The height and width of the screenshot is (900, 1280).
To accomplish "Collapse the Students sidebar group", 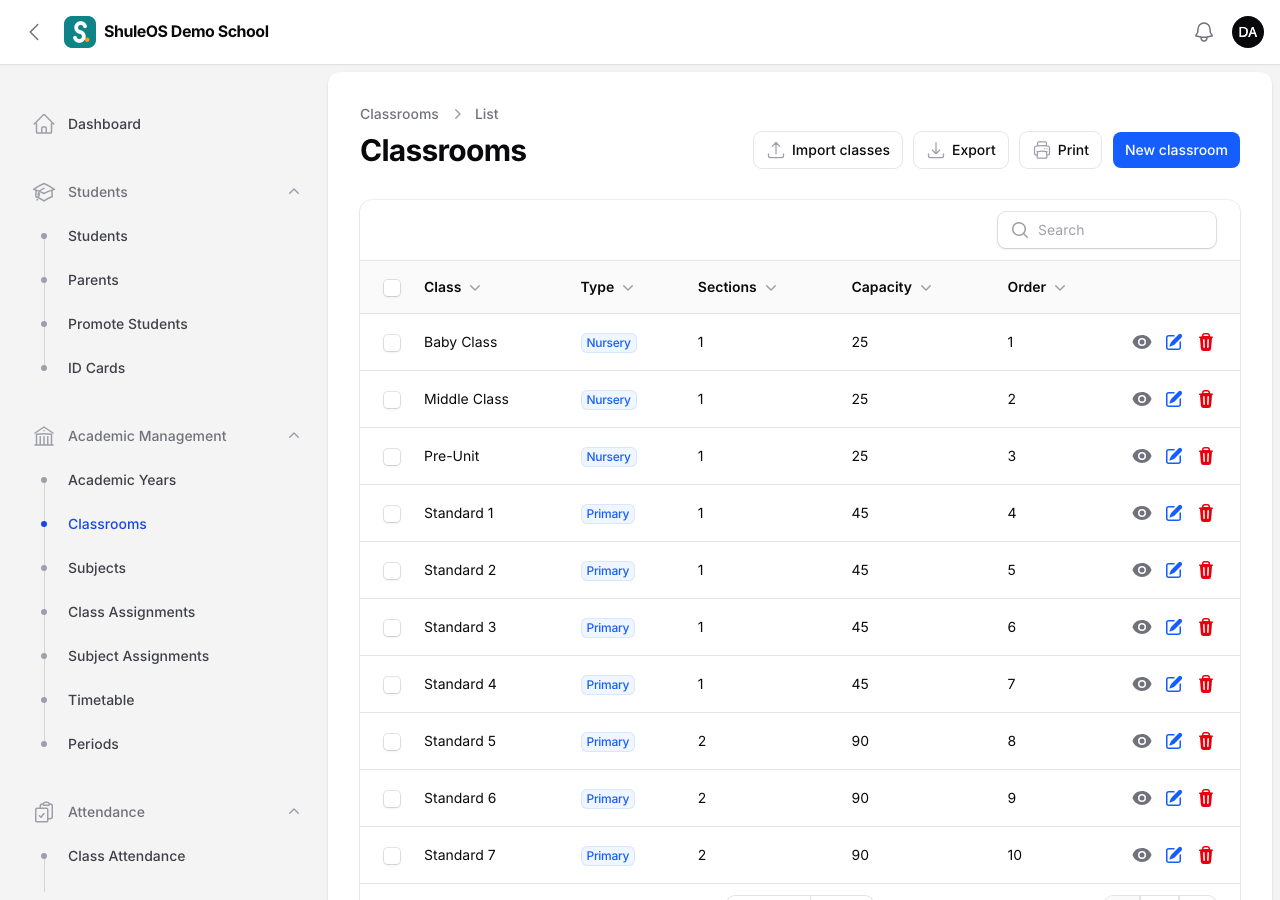I will click(x=294, y=192).
